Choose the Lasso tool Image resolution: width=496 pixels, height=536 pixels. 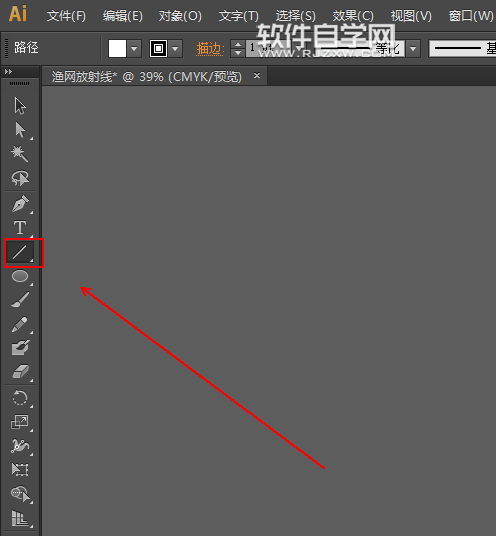pyautogui.click(x=20, y=178)
